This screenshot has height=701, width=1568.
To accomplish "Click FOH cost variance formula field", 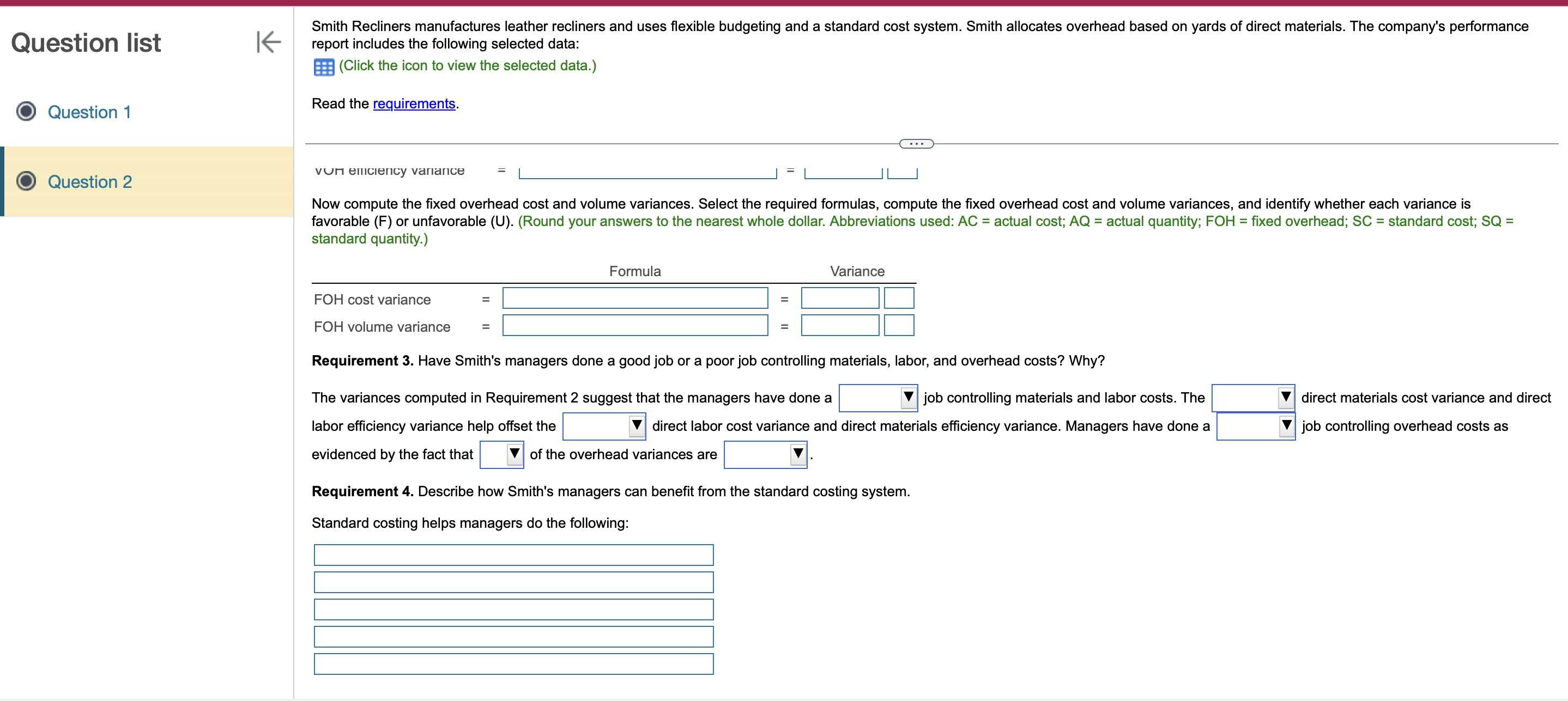I will (634, 299).
